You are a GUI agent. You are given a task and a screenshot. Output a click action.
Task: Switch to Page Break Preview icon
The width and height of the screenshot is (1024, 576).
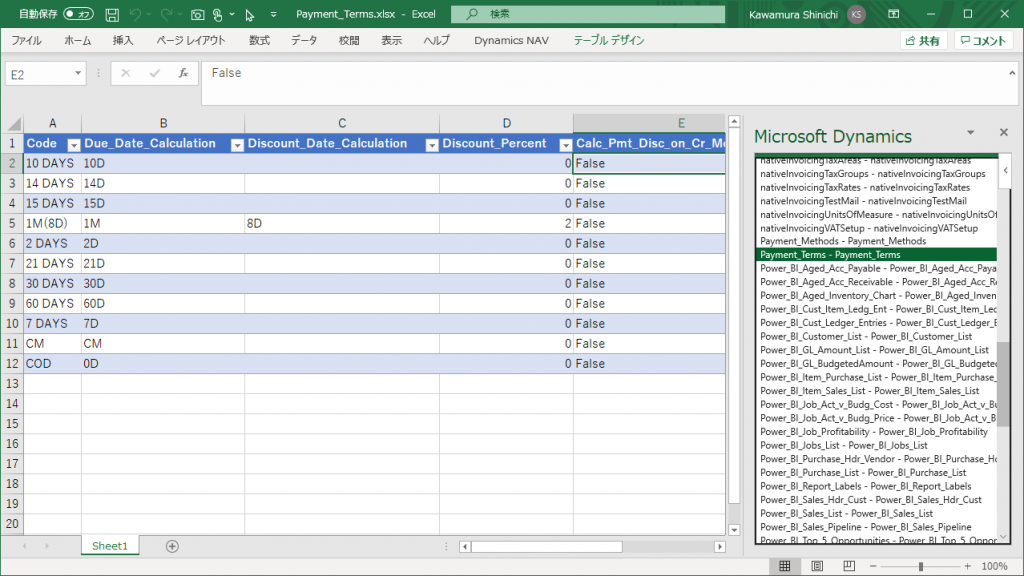849,566
